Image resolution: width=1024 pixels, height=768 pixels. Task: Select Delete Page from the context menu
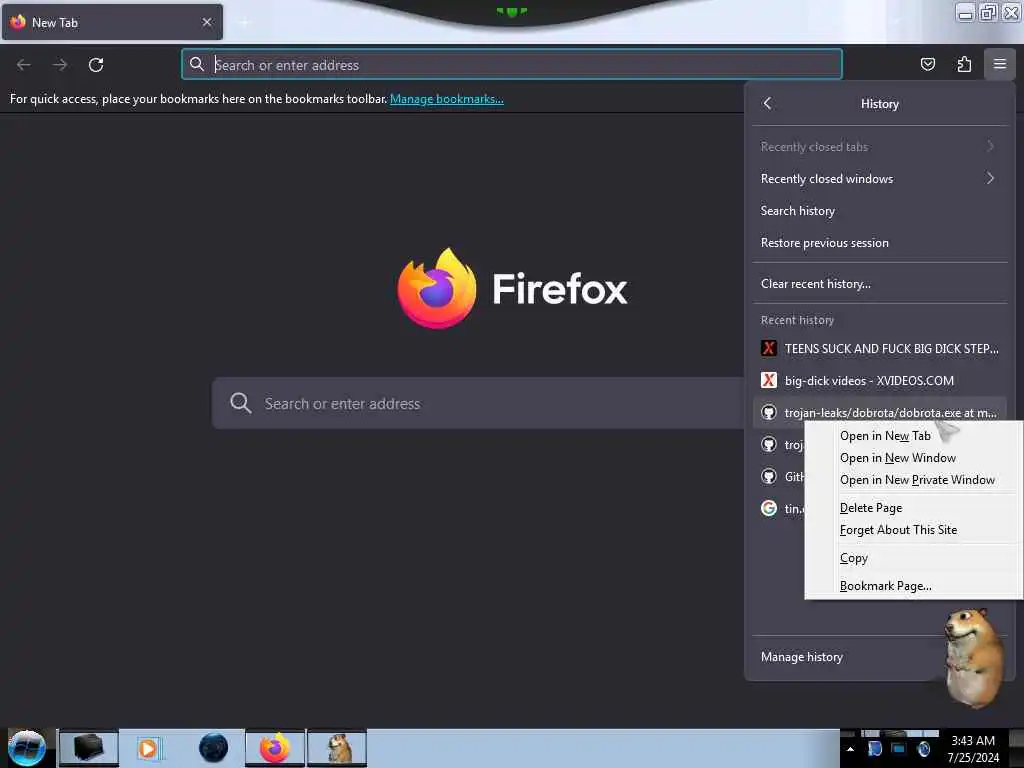tap(871, 507)
